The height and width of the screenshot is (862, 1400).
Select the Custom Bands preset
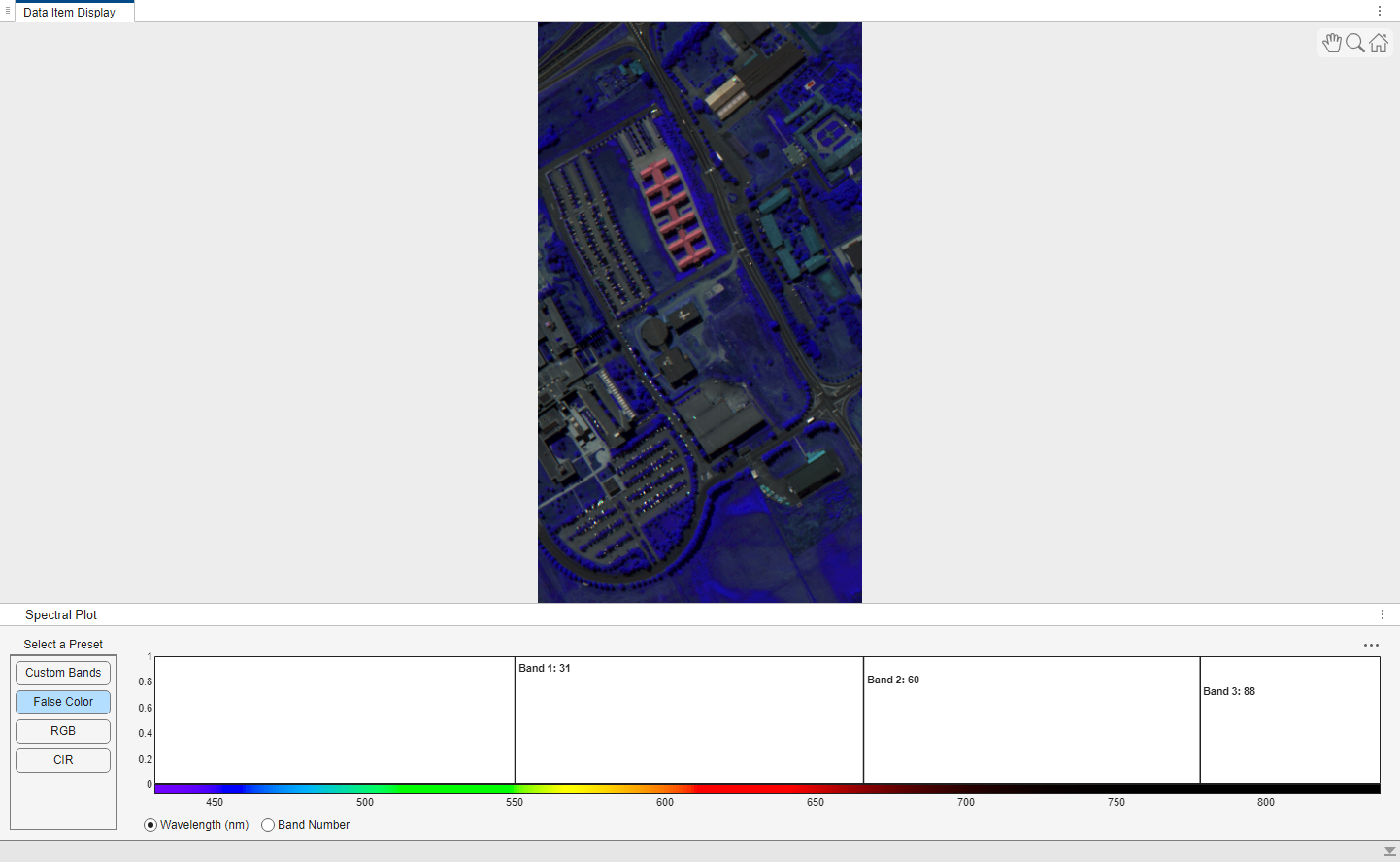point(62,673)
